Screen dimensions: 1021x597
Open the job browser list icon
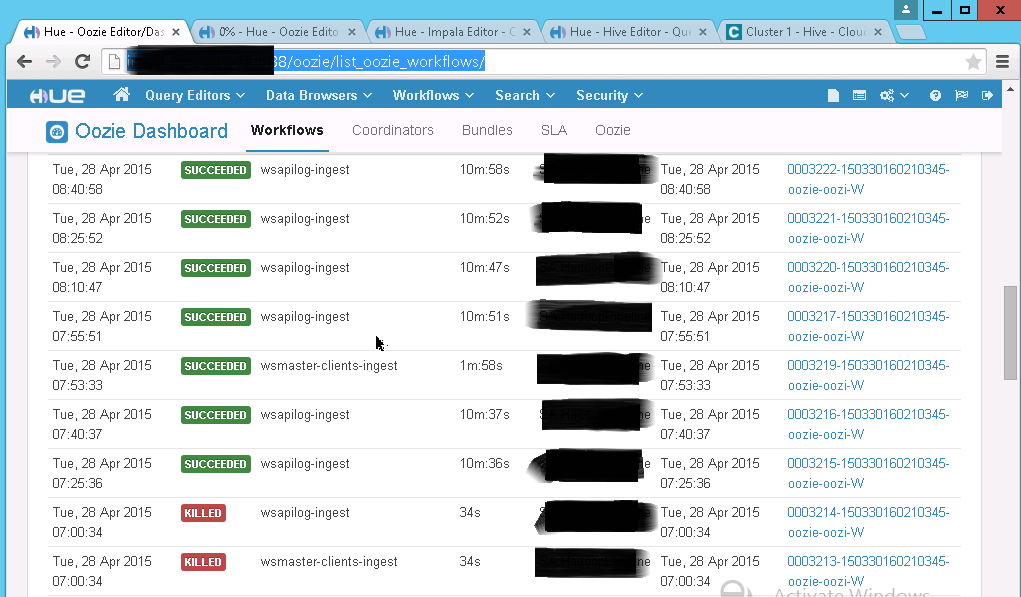tap(859, 96)
